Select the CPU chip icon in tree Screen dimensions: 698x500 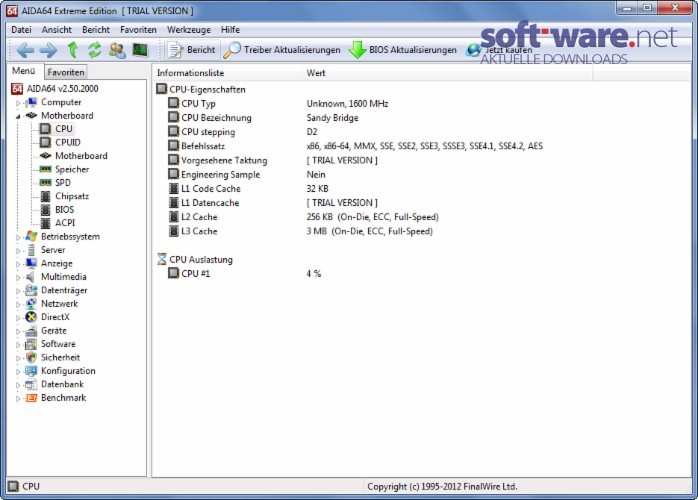[45, 129]
